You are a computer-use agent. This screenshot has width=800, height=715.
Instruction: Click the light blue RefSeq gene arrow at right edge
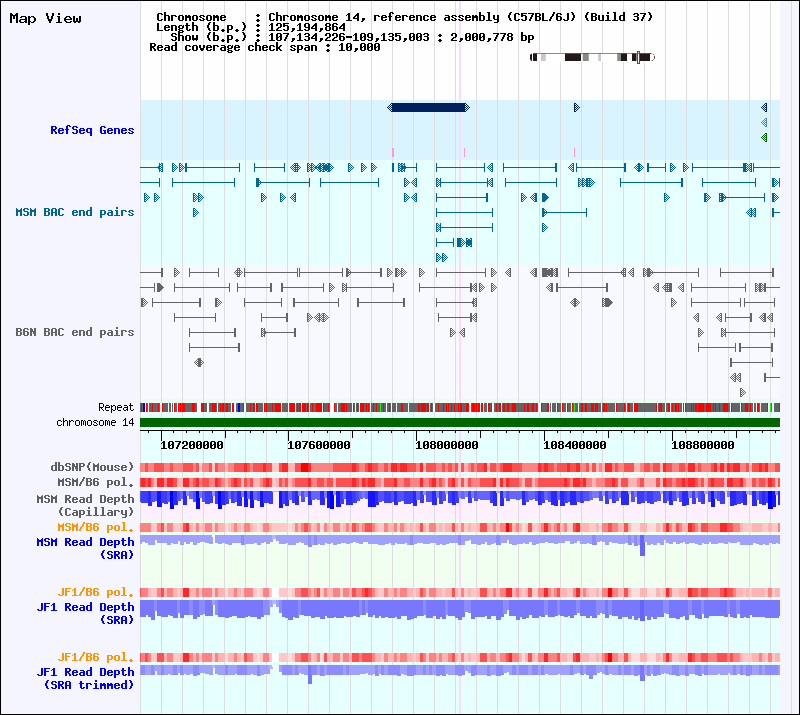764,122
